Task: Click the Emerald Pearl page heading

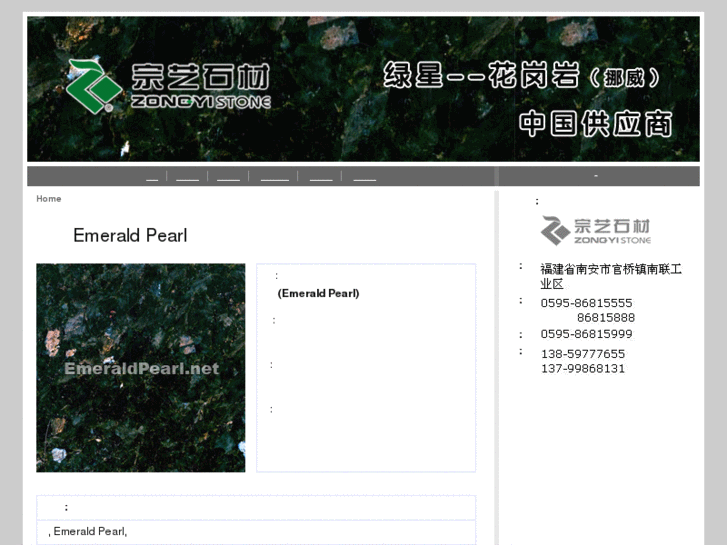Action: (x=130, y=235)
